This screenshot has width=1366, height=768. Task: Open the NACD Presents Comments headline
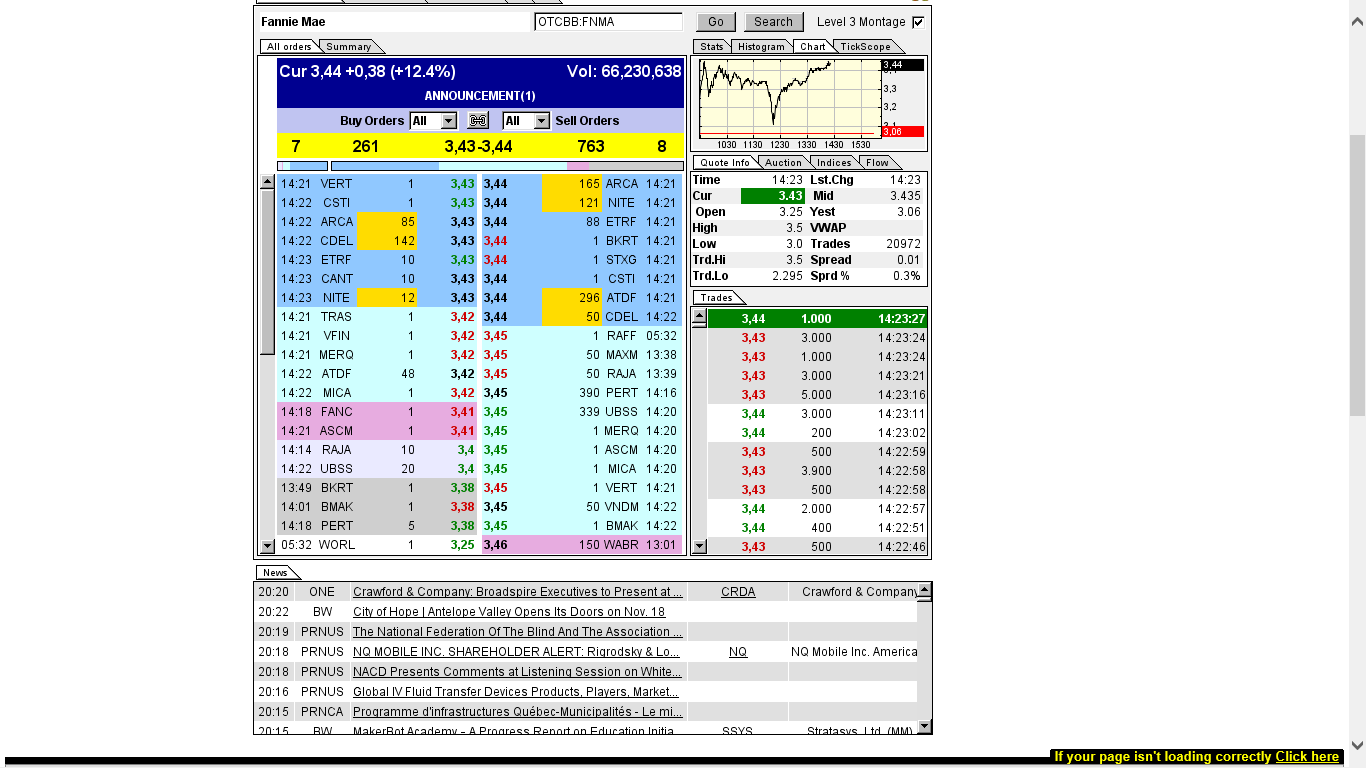click(x=518, y=672)
